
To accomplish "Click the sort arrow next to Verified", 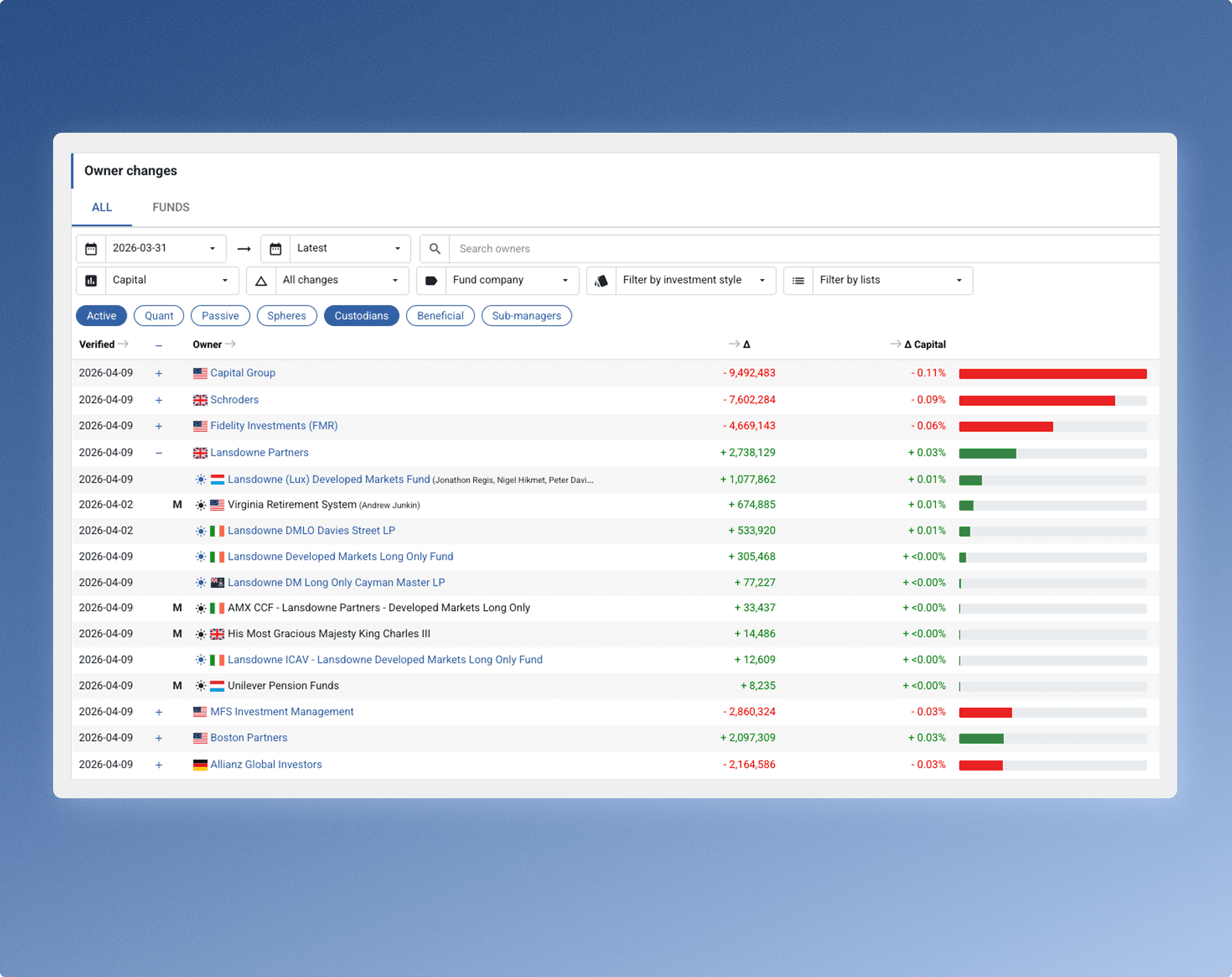I will pos(123,344).
